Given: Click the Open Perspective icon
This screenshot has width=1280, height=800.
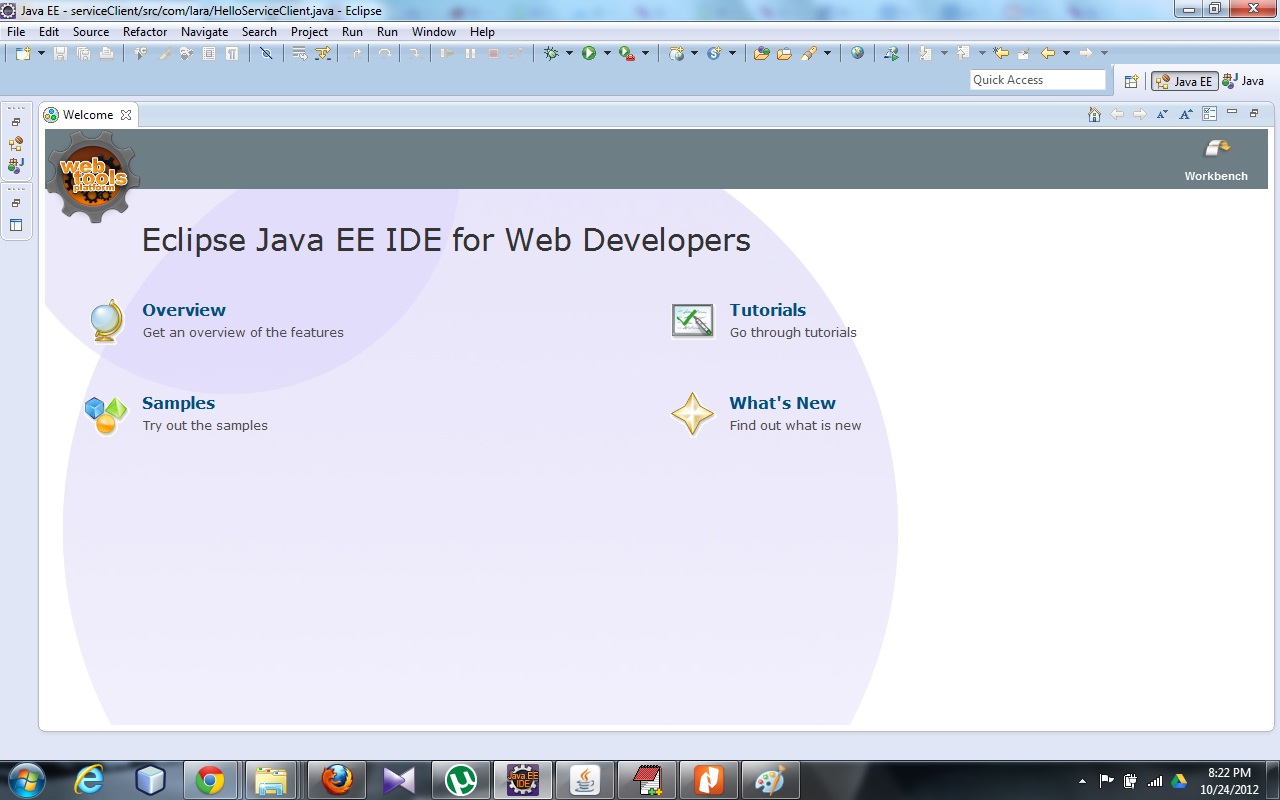Looking at the screenshot, I should [x=1131, y=81].
